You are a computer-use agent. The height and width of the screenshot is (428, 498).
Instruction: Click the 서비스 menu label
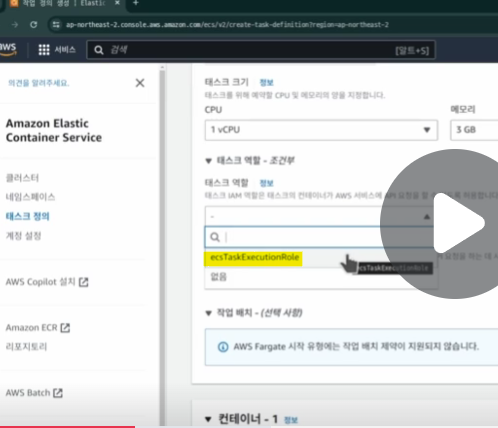coord(65,50)
